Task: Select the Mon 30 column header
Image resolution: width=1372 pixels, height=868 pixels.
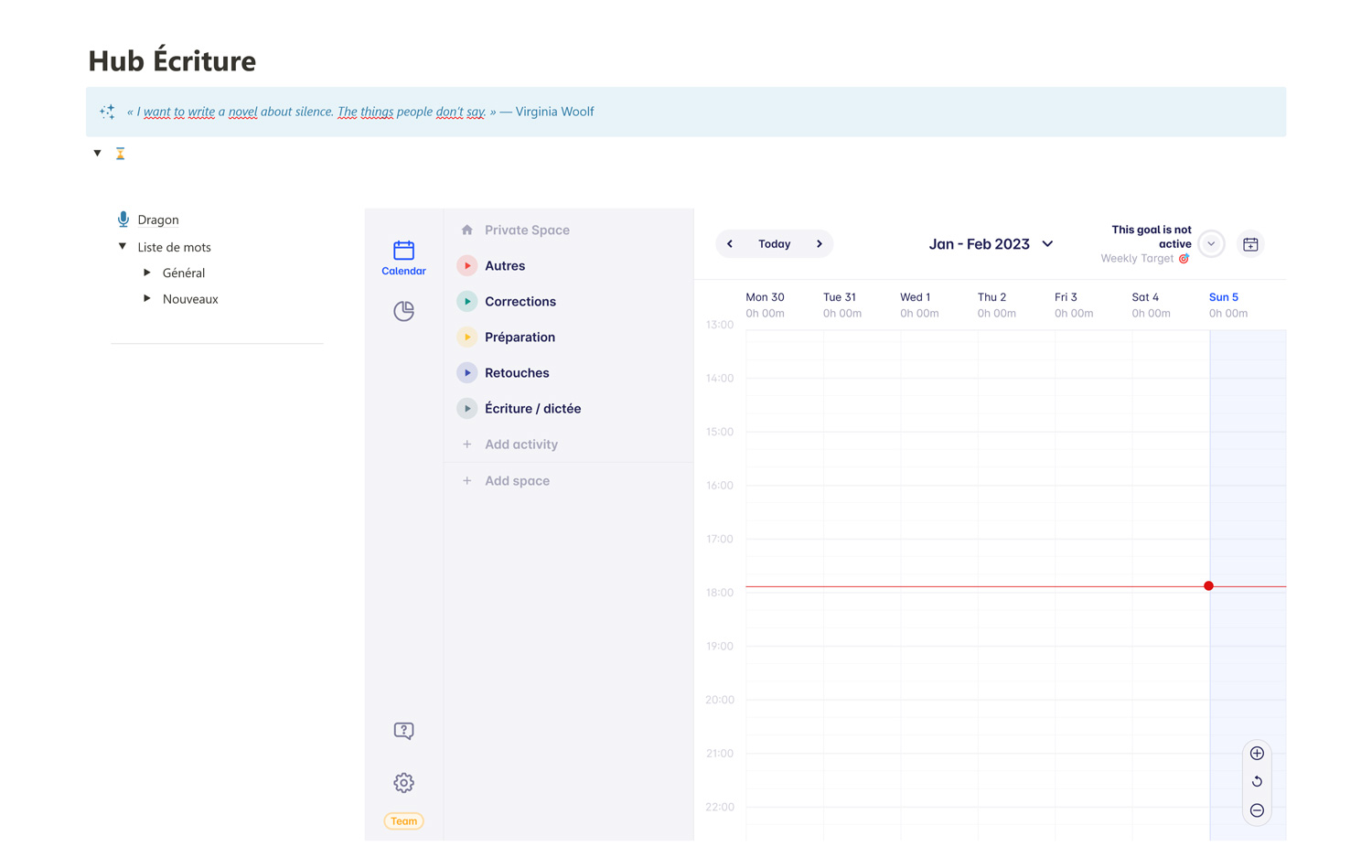Action: click(x=765, y=297)
